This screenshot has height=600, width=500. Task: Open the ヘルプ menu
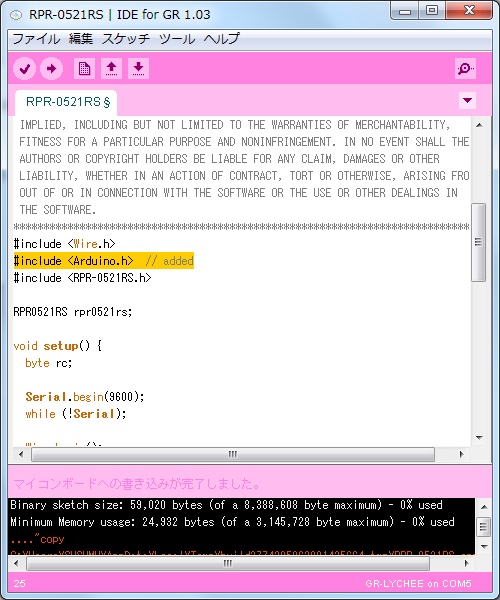(x=221, y=39)
